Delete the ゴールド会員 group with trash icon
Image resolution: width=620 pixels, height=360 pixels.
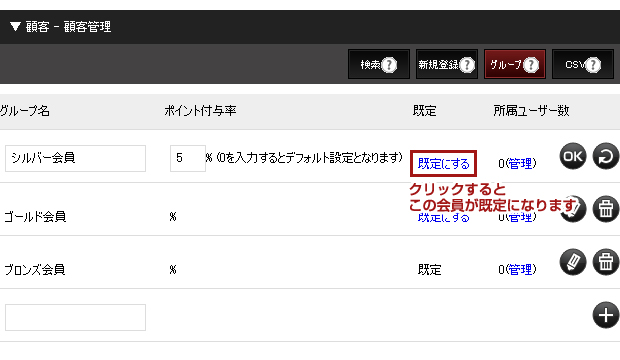click(x=606, y=209)
